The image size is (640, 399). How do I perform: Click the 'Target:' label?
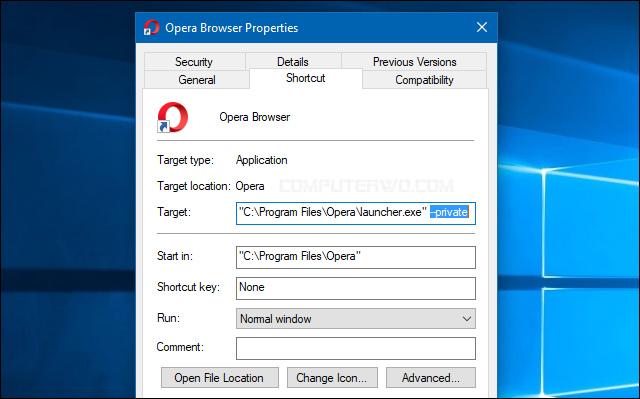coord(174,212)
